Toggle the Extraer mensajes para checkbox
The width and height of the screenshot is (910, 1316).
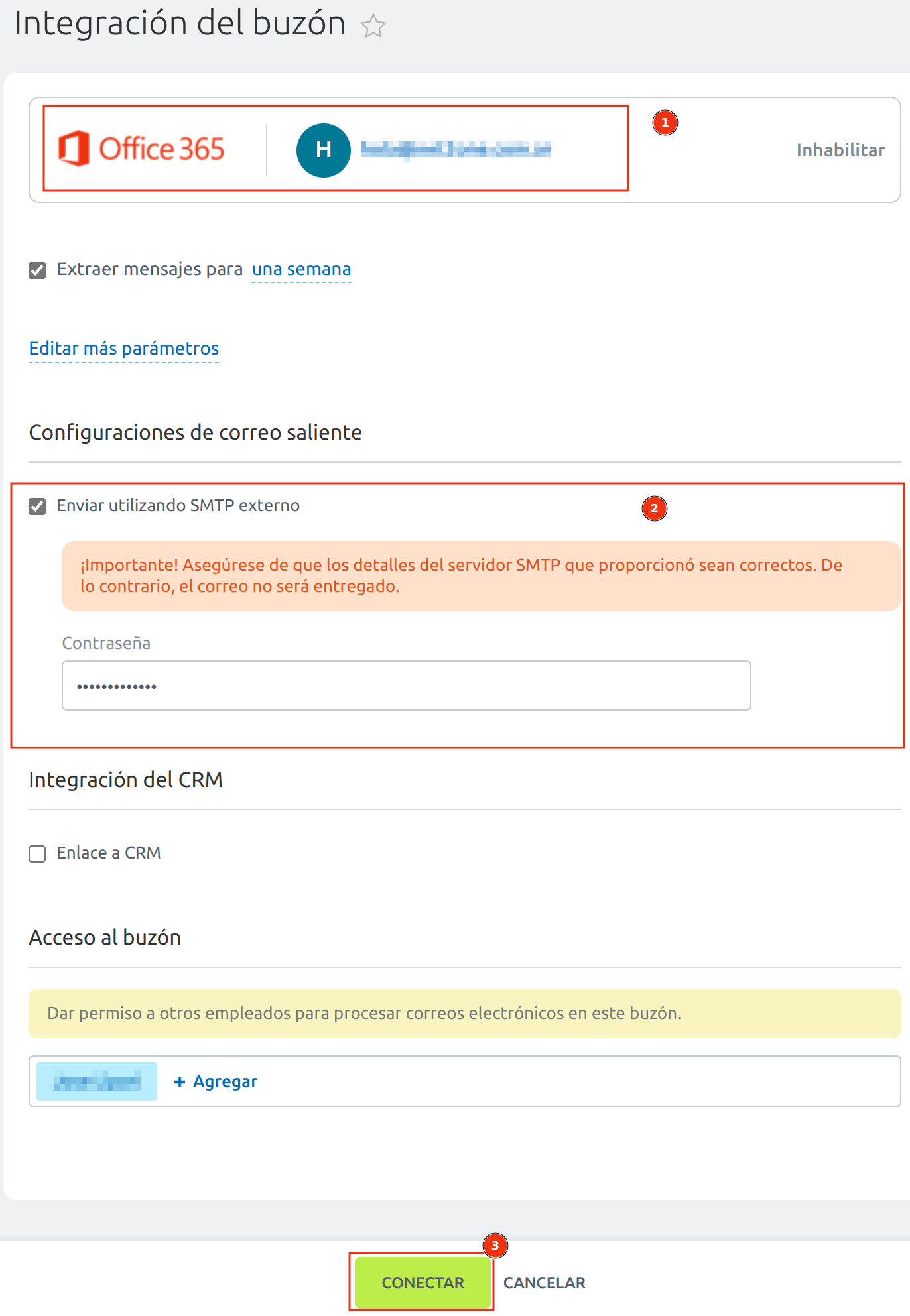pos(37,270)
